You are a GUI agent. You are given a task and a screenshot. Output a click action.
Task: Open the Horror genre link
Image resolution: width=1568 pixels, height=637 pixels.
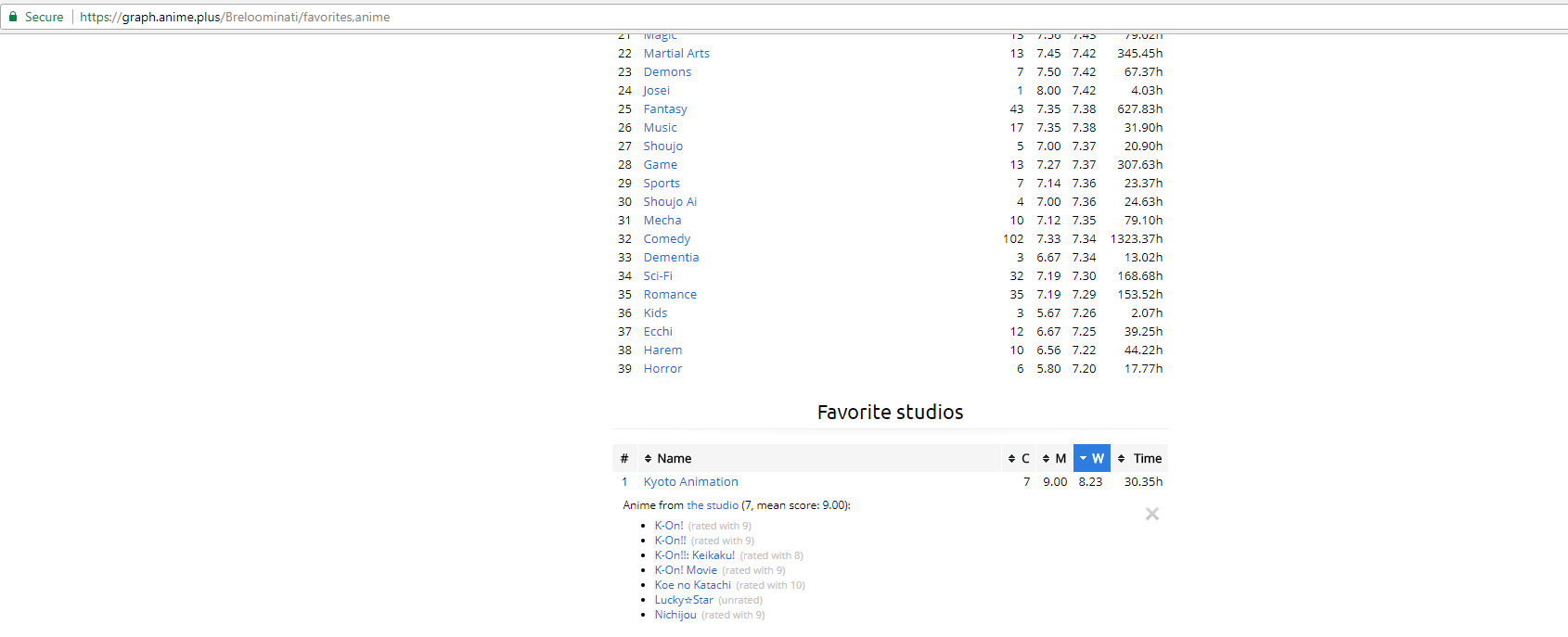(x=662, y=369)
